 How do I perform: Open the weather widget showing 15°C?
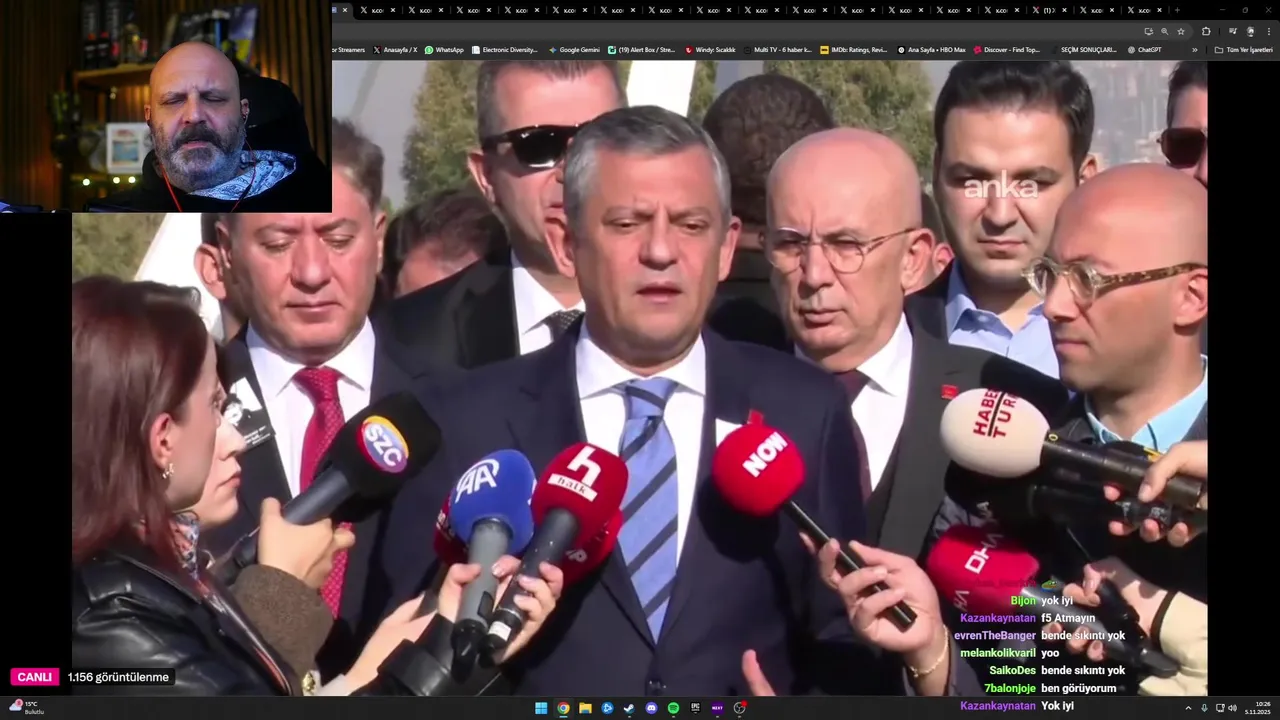pyautogui.click(x=27, y=707)
